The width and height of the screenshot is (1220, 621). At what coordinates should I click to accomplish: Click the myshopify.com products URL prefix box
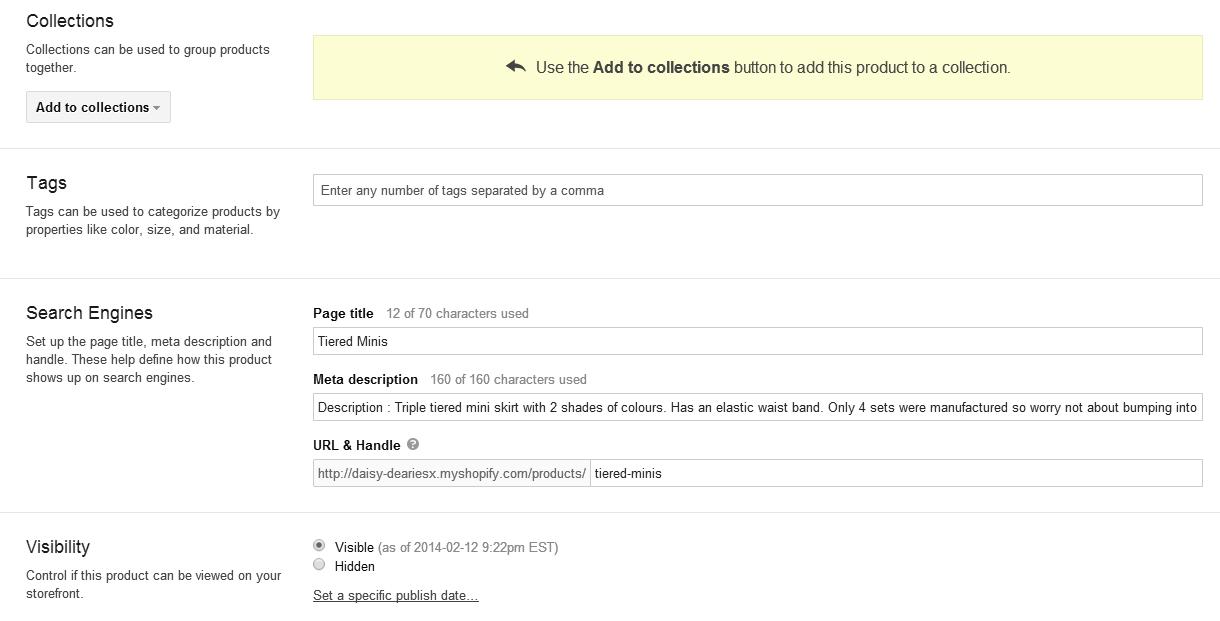click(x=452, y=473)
